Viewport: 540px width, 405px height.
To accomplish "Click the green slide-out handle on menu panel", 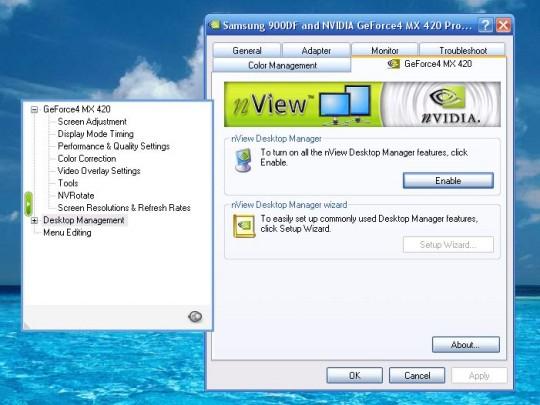I will [28, 204].
